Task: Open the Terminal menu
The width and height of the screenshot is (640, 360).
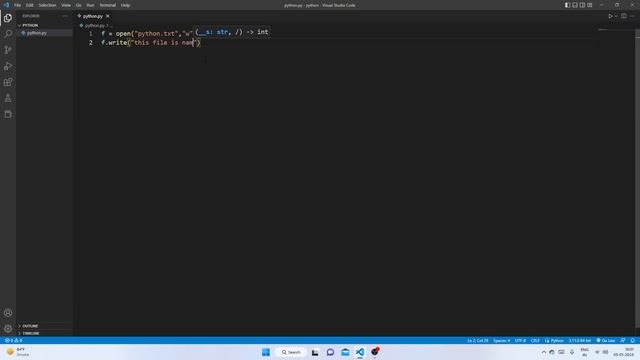Action: point(107,5)
